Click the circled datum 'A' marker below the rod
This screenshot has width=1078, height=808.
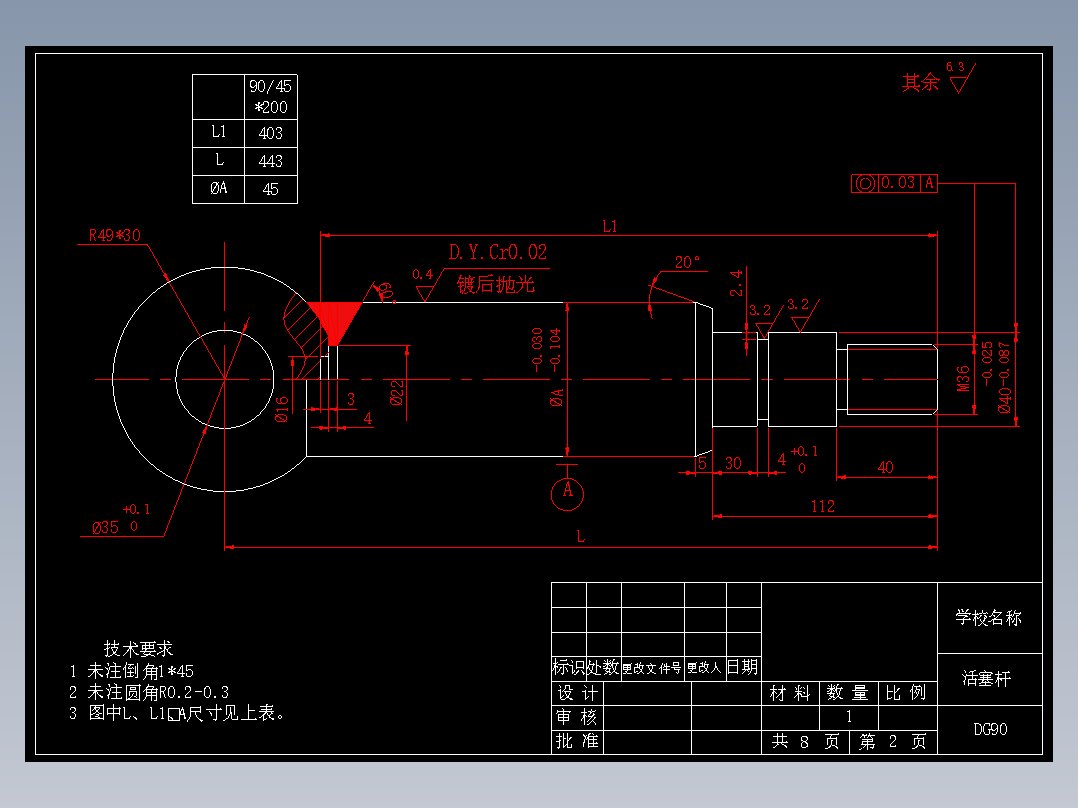pyautogui.click(x=567, y=494)
